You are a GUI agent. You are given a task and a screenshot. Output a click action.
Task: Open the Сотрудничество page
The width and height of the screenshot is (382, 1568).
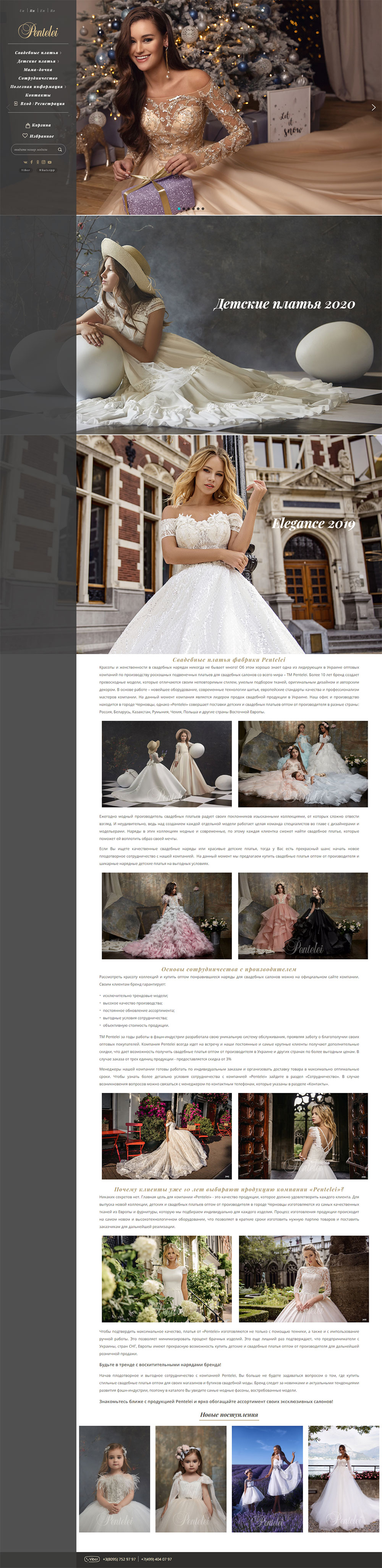(x=38, y=79)
